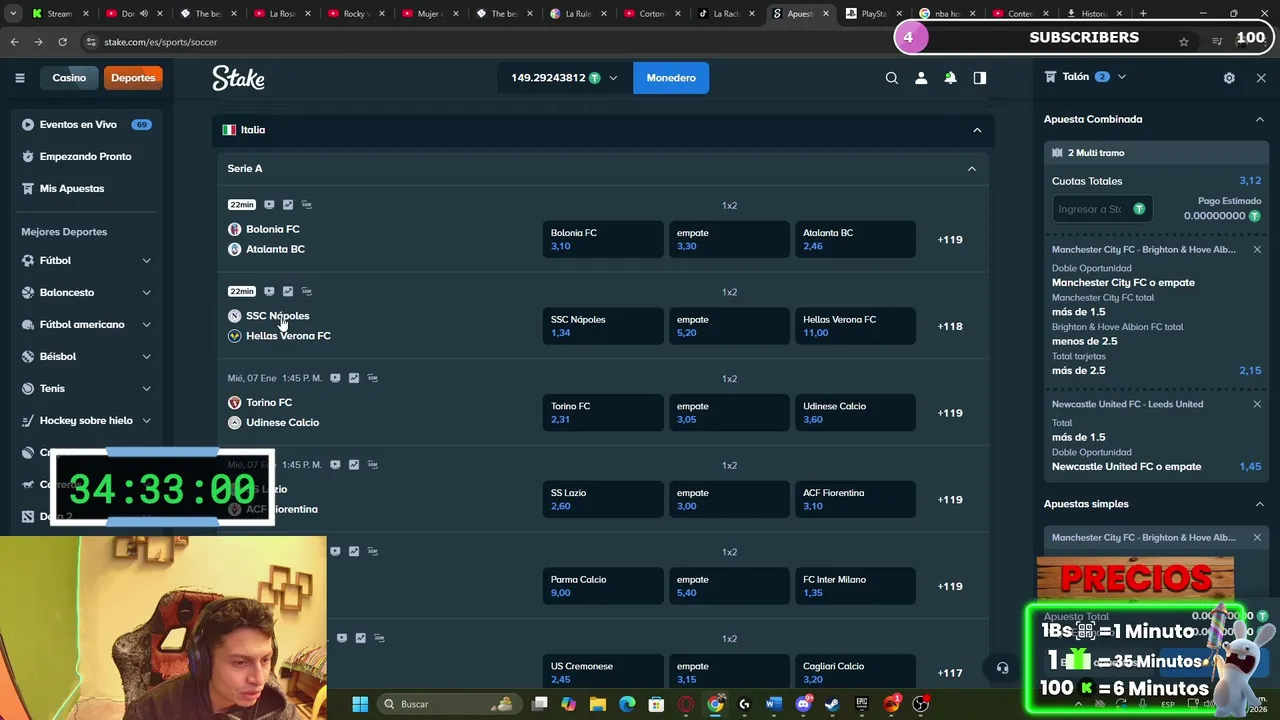Image resolution: width=1280 pixels, height=720 pixels.
Task: Open a new browser tab
Action: pos(1143,14)
